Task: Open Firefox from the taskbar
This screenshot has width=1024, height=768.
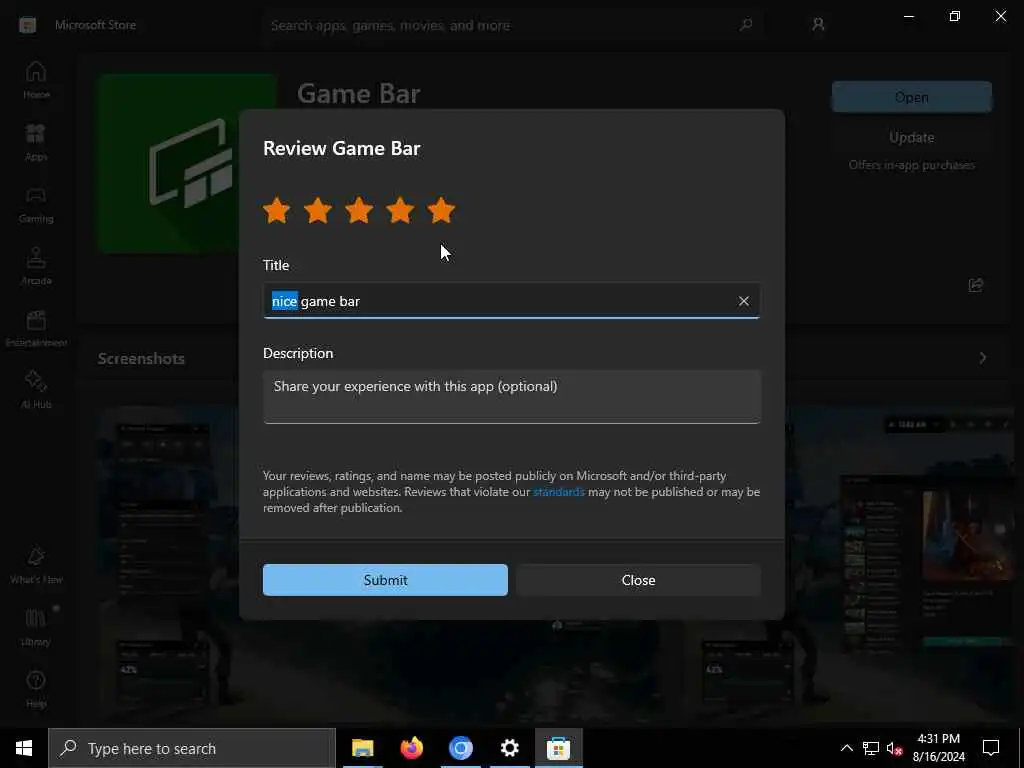Action: tap(411, 748)
